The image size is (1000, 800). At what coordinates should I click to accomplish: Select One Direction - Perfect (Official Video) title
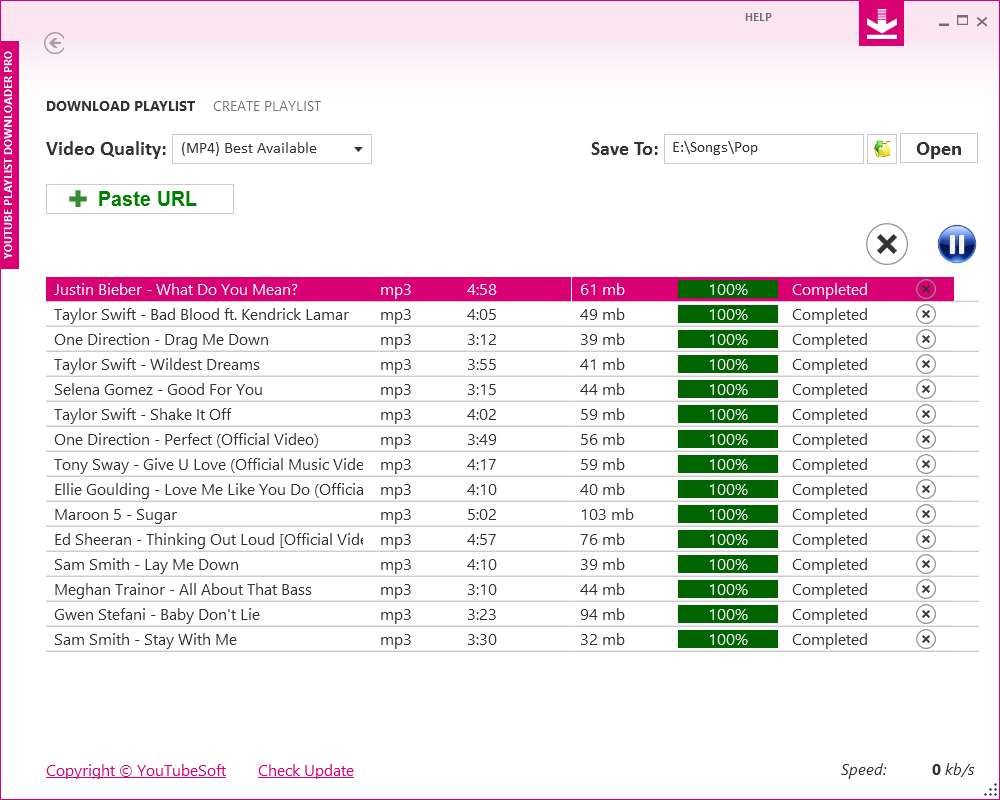(x=186, y=440)
